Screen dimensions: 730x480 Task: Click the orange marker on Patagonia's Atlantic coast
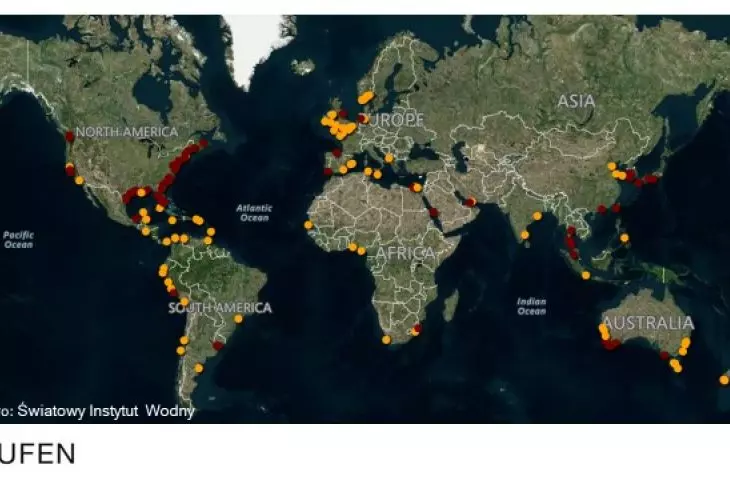[199, 368]
